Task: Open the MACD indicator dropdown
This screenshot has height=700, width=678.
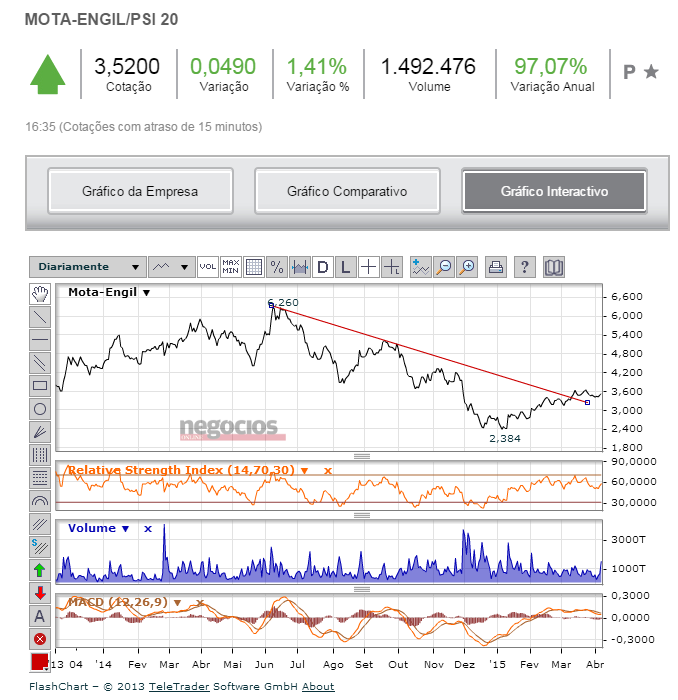Action: coord(177,603)
